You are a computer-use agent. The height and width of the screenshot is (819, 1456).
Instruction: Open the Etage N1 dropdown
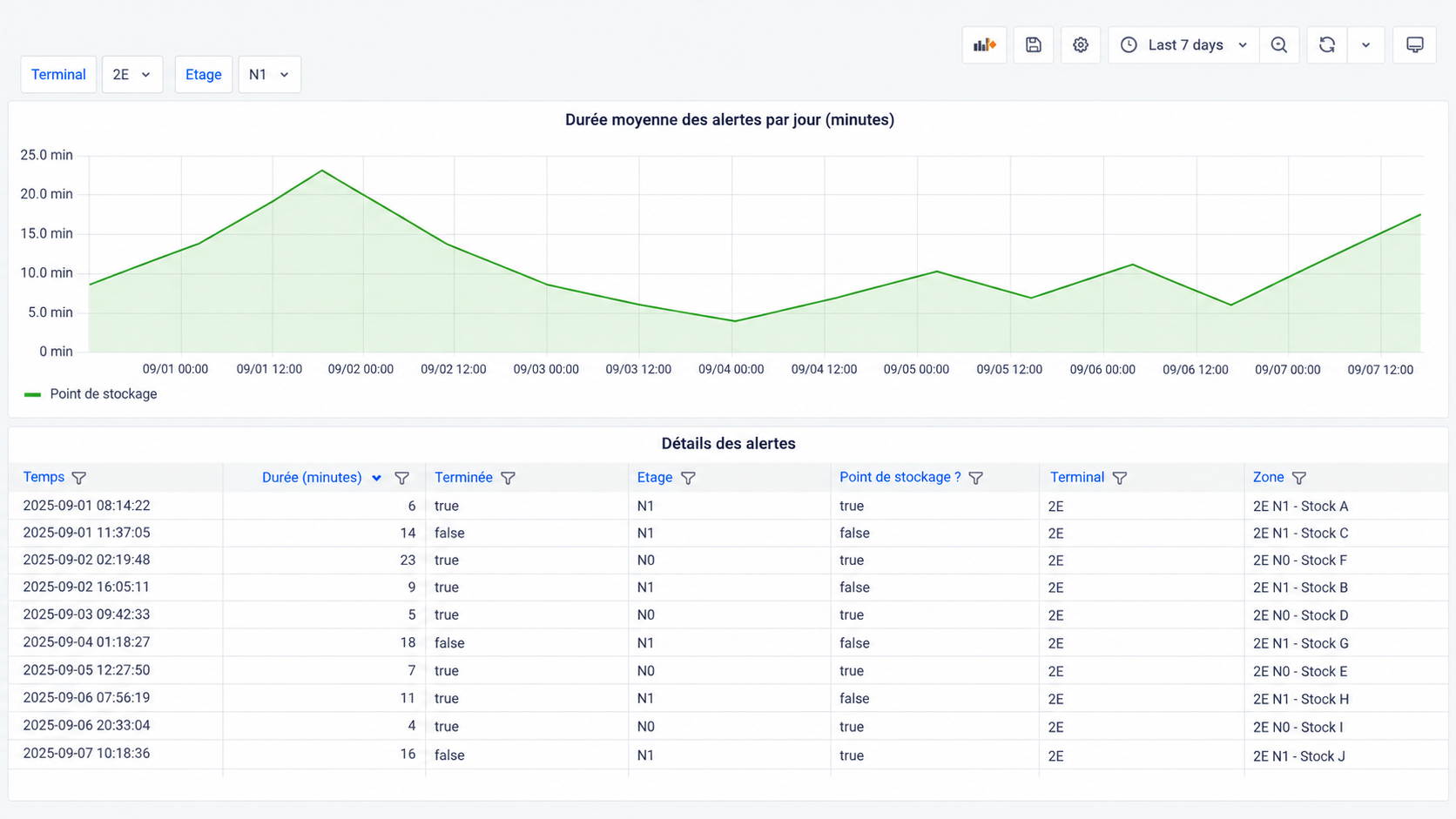point(269,75)
